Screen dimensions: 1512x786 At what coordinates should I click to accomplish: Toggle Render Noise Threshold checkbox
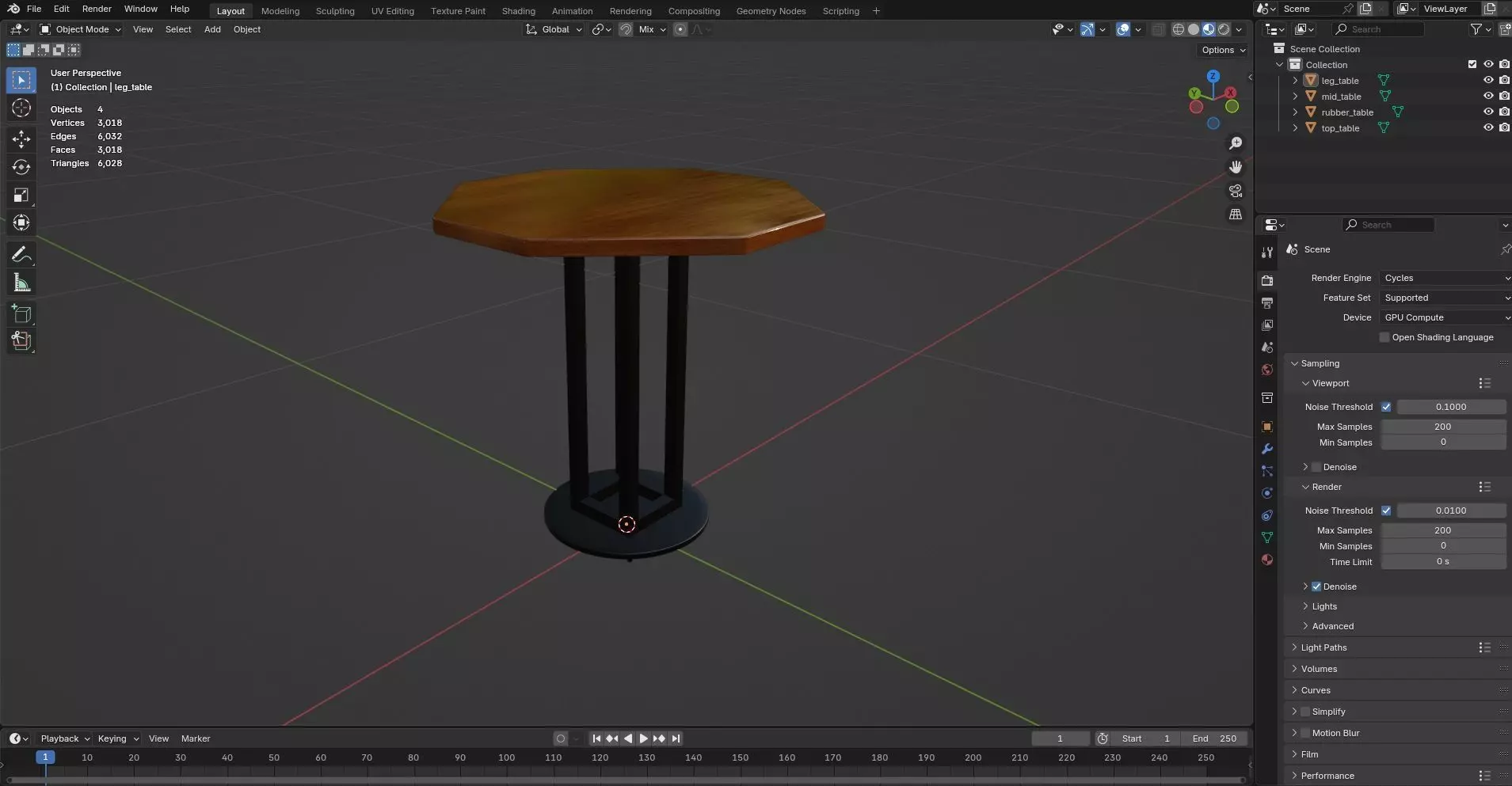pos(1386,511)
